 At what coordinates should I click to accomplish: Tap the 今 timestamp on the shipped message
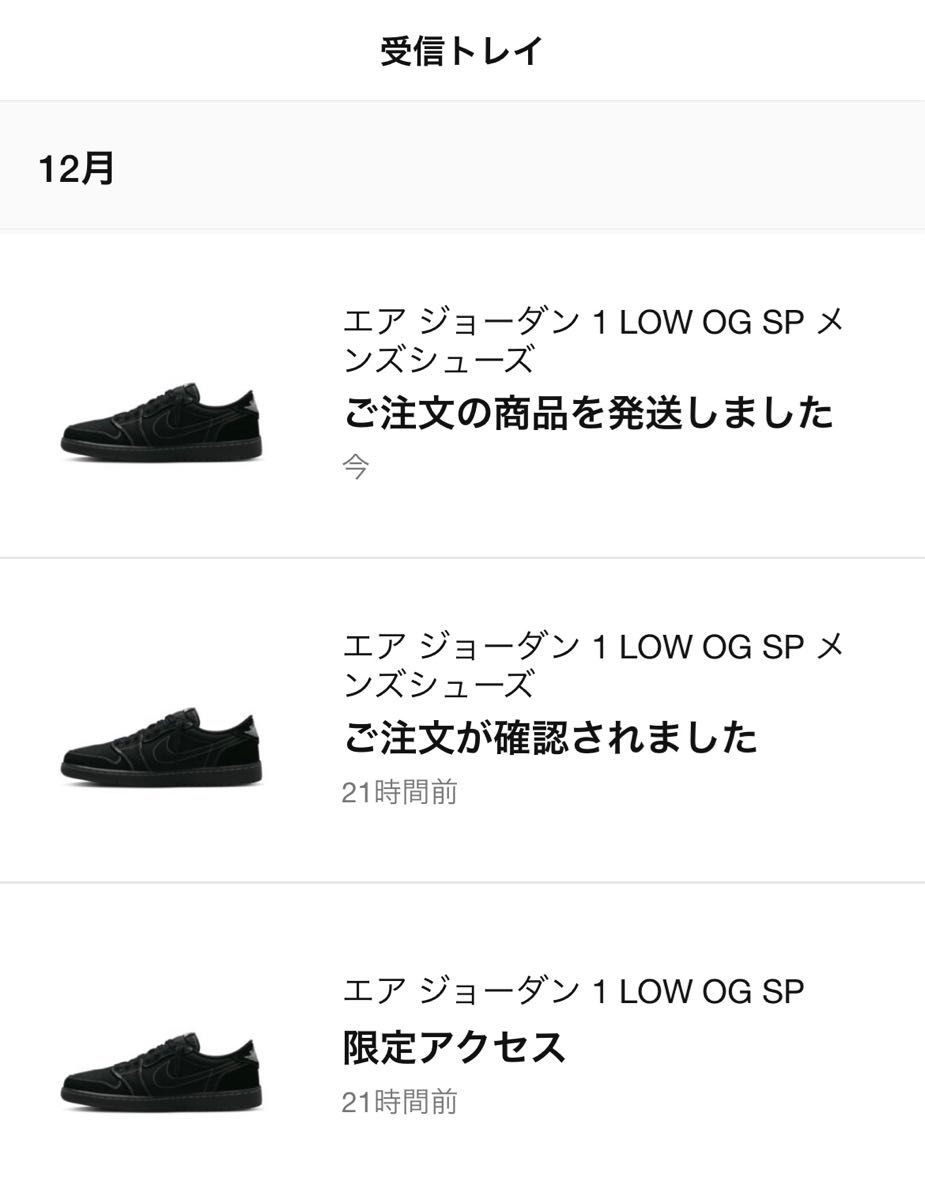(356, 467)
